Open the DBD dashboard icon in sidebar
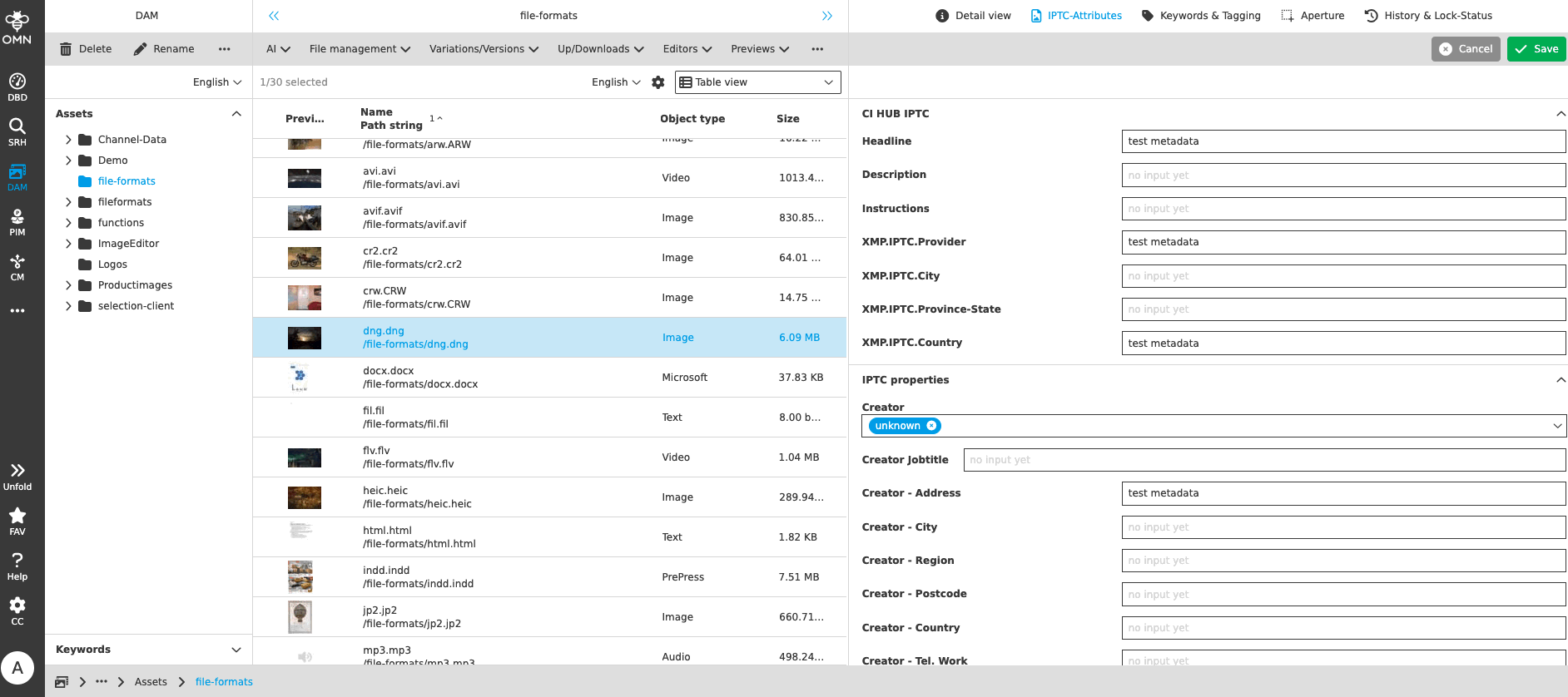 (17, 87)
